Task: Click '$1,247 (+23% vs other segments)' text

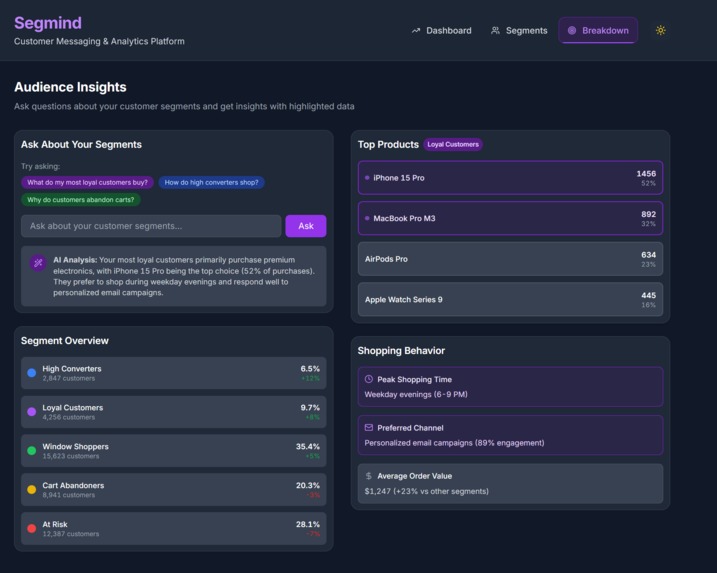Action: click(x=426, y=491)
